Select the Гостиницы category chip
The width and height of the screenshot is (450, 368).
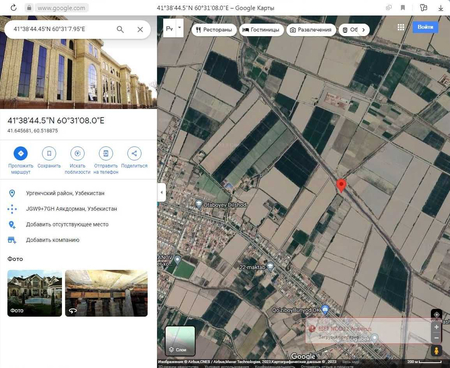(262, 30)
